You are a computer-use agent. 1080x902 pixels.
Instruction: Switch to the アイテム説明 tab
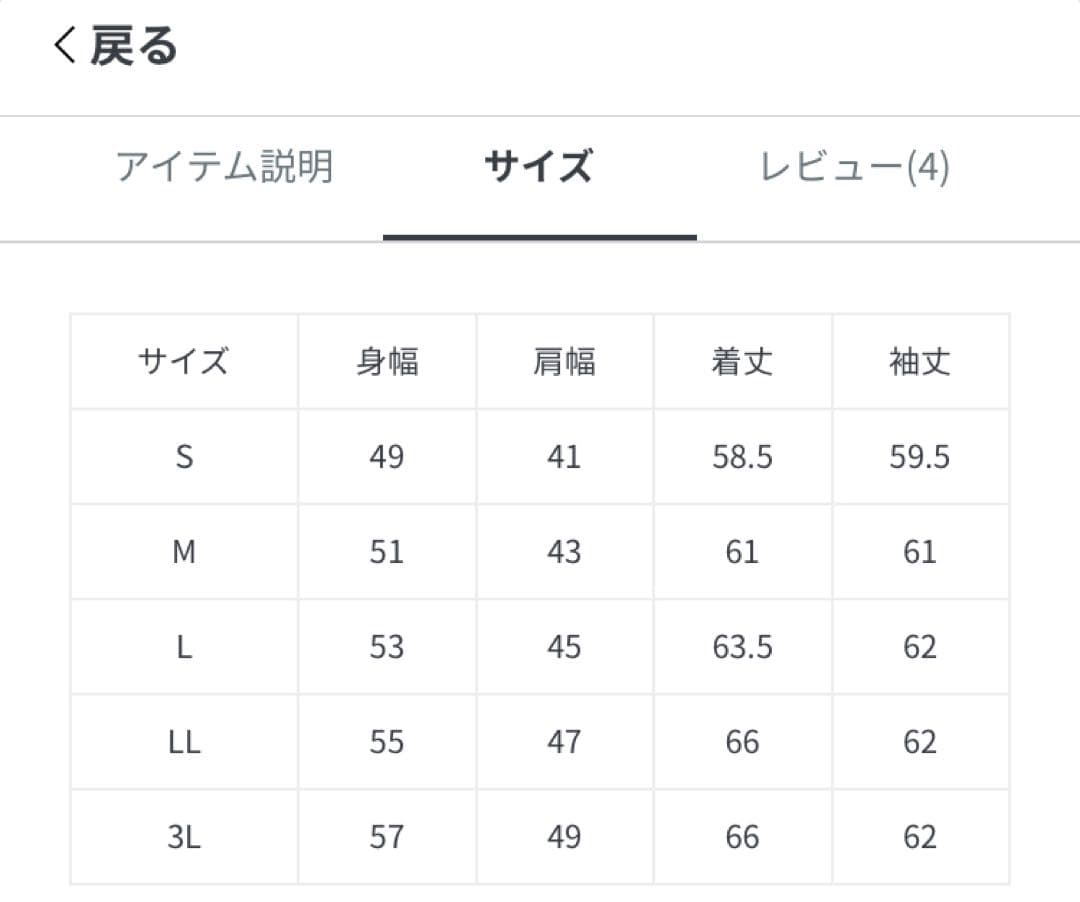click(x=225, y=168)
